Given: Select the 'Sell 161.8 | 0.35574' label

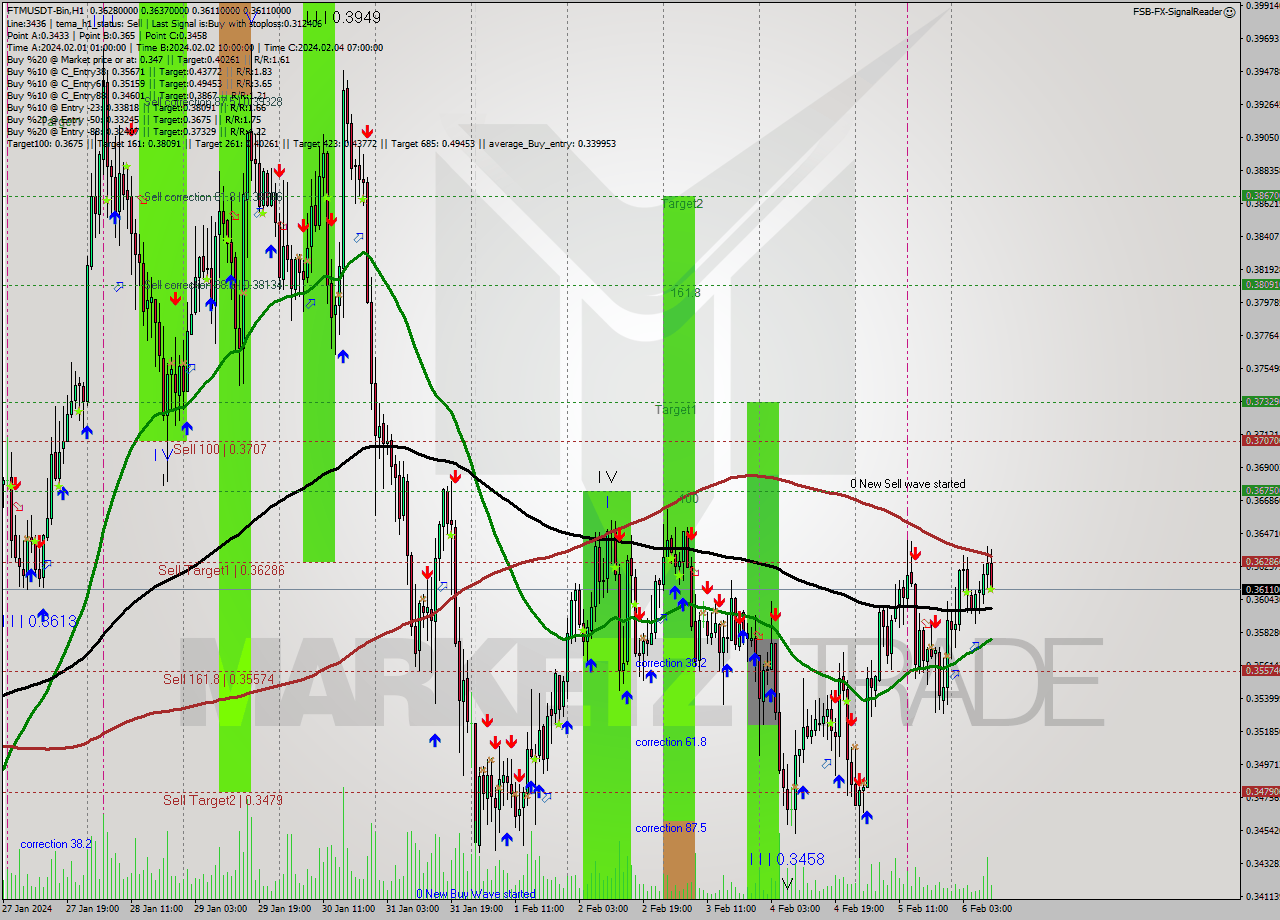Looking at the screenshot, I should point(218,679).
